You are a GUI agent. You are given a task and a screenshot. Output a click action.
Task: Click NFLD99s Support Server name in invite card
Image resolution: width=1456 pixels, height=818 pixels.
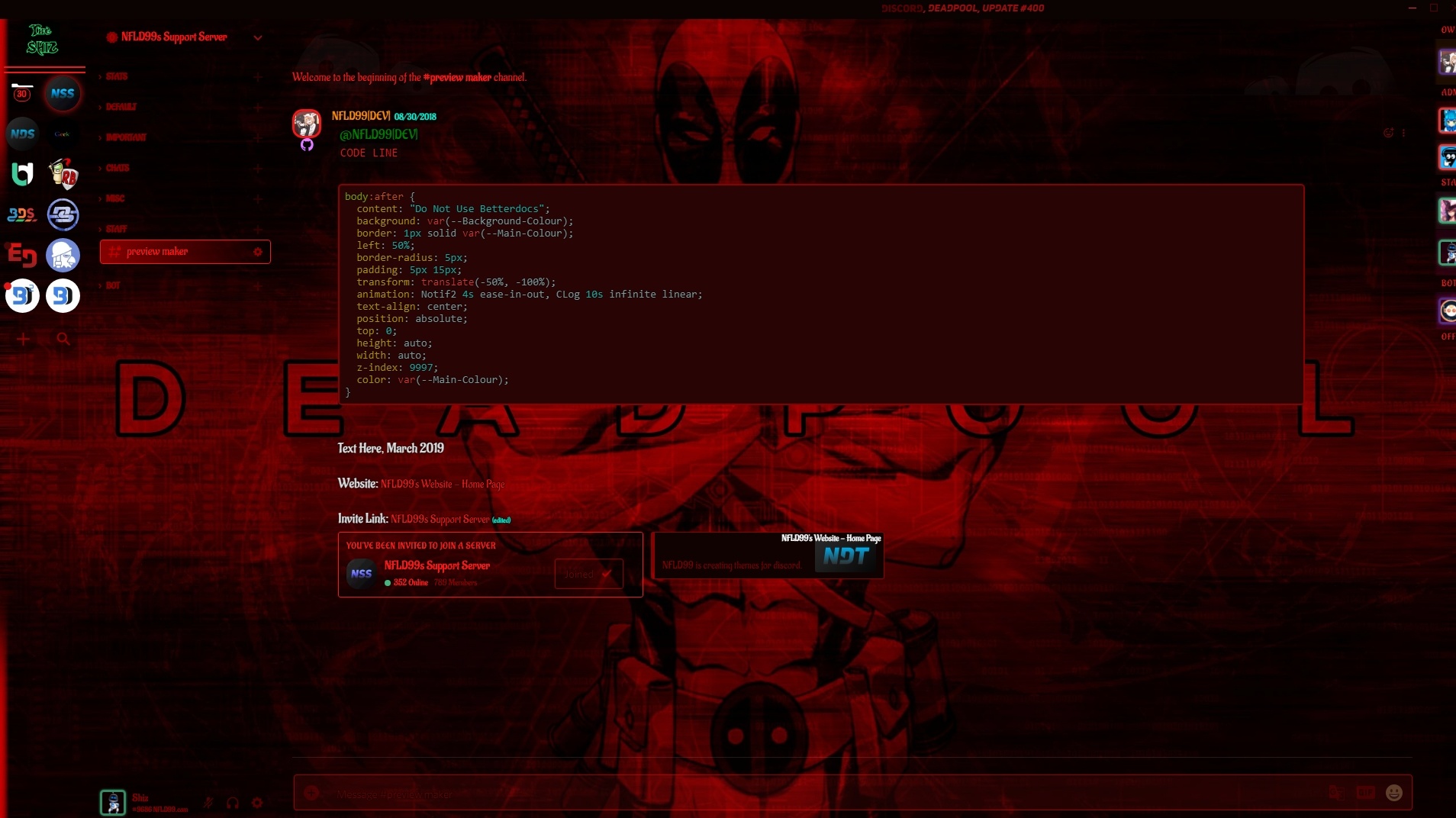click(436, 565)
